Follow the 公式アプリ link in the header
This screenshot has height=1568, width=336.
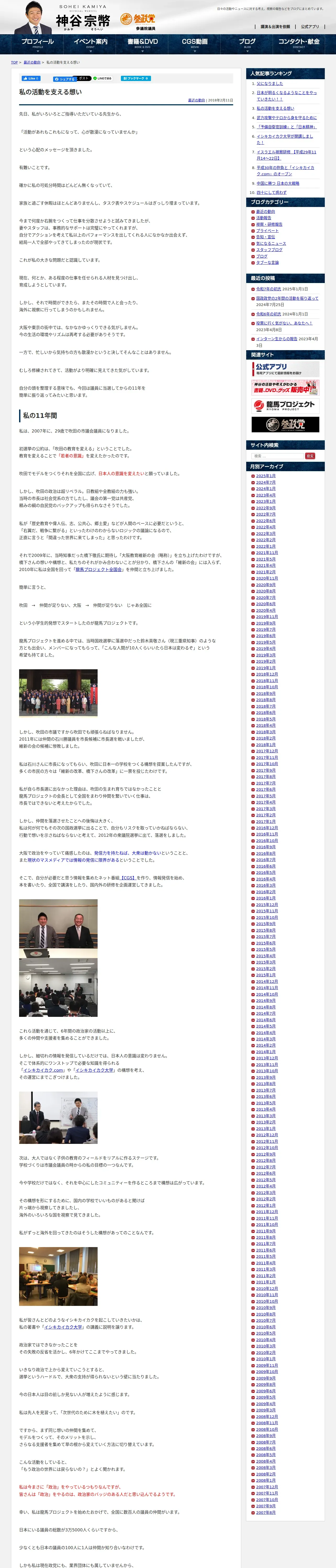(x=310, y=27)
